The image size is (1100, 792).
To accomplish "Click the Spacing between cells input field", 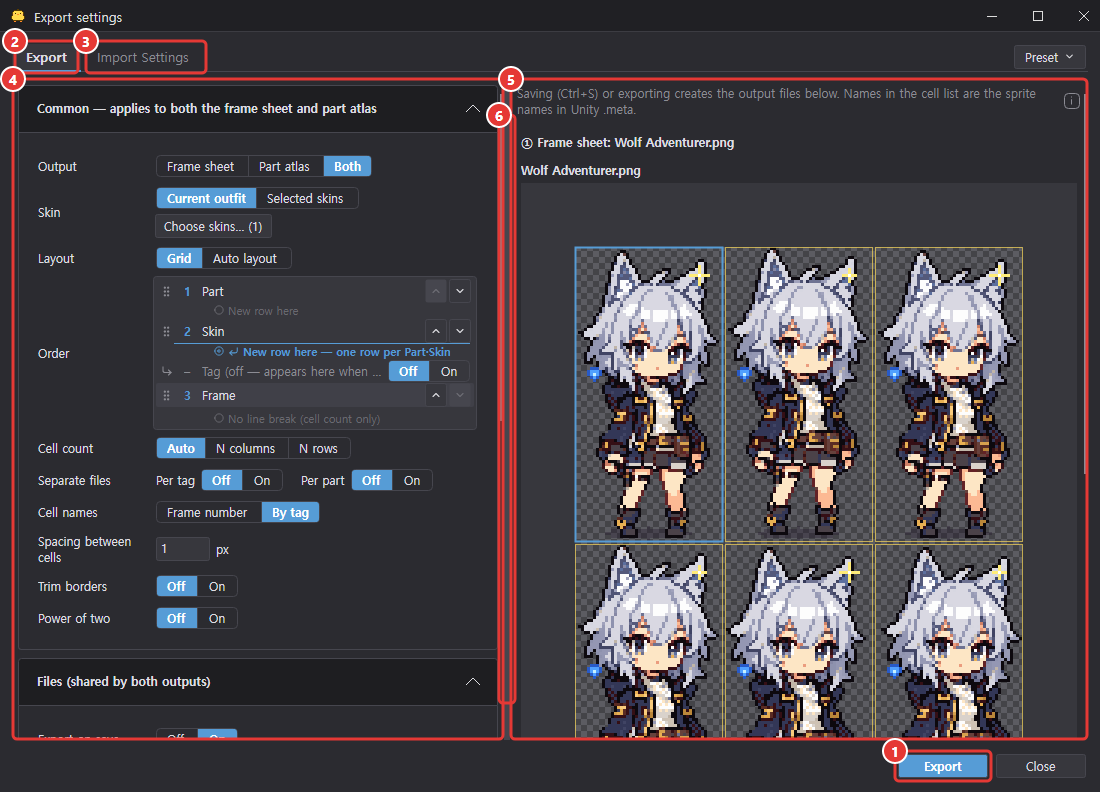I will [182, 549].
